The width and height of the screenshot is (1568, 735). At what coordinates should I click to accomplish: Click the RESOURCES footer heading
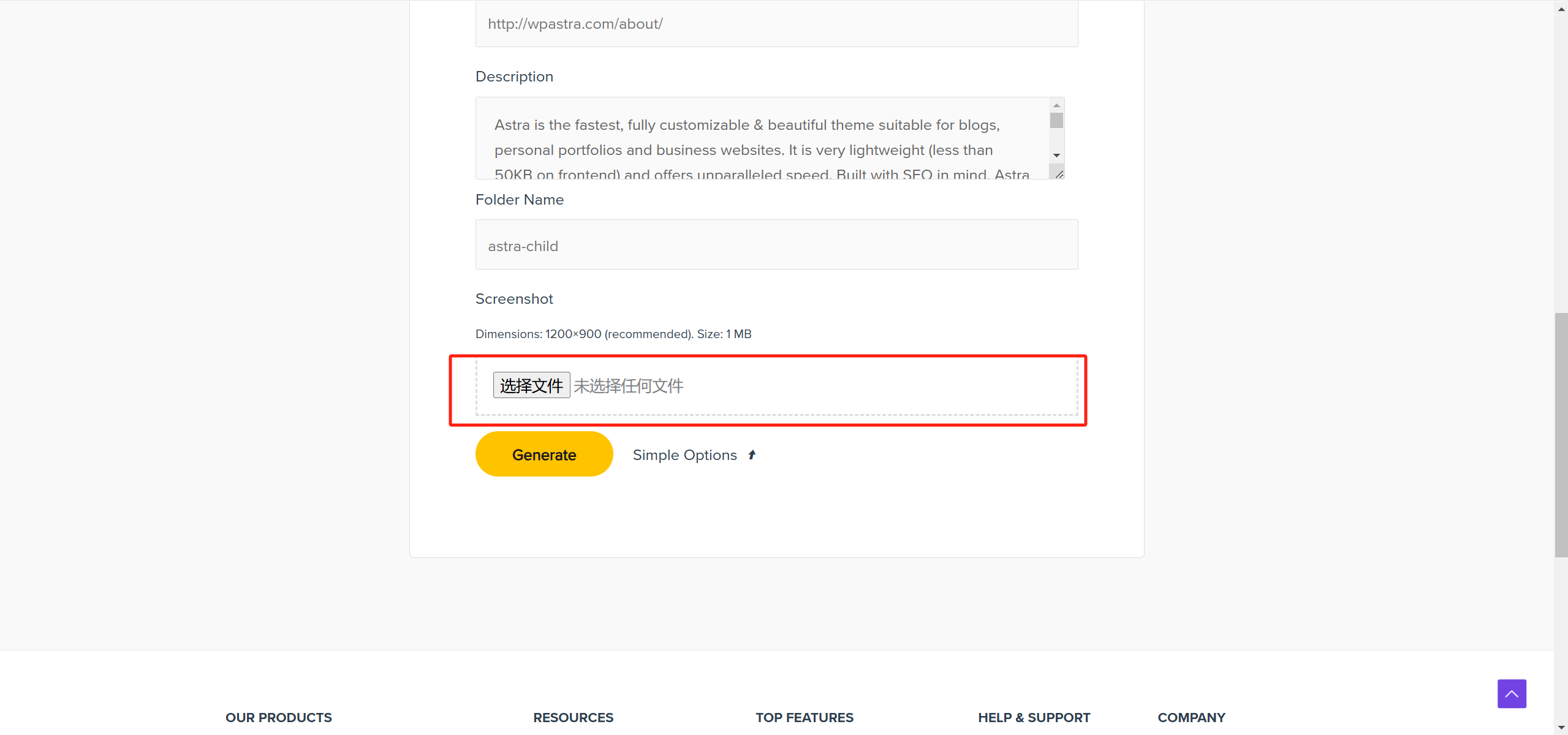coord(572,717)
